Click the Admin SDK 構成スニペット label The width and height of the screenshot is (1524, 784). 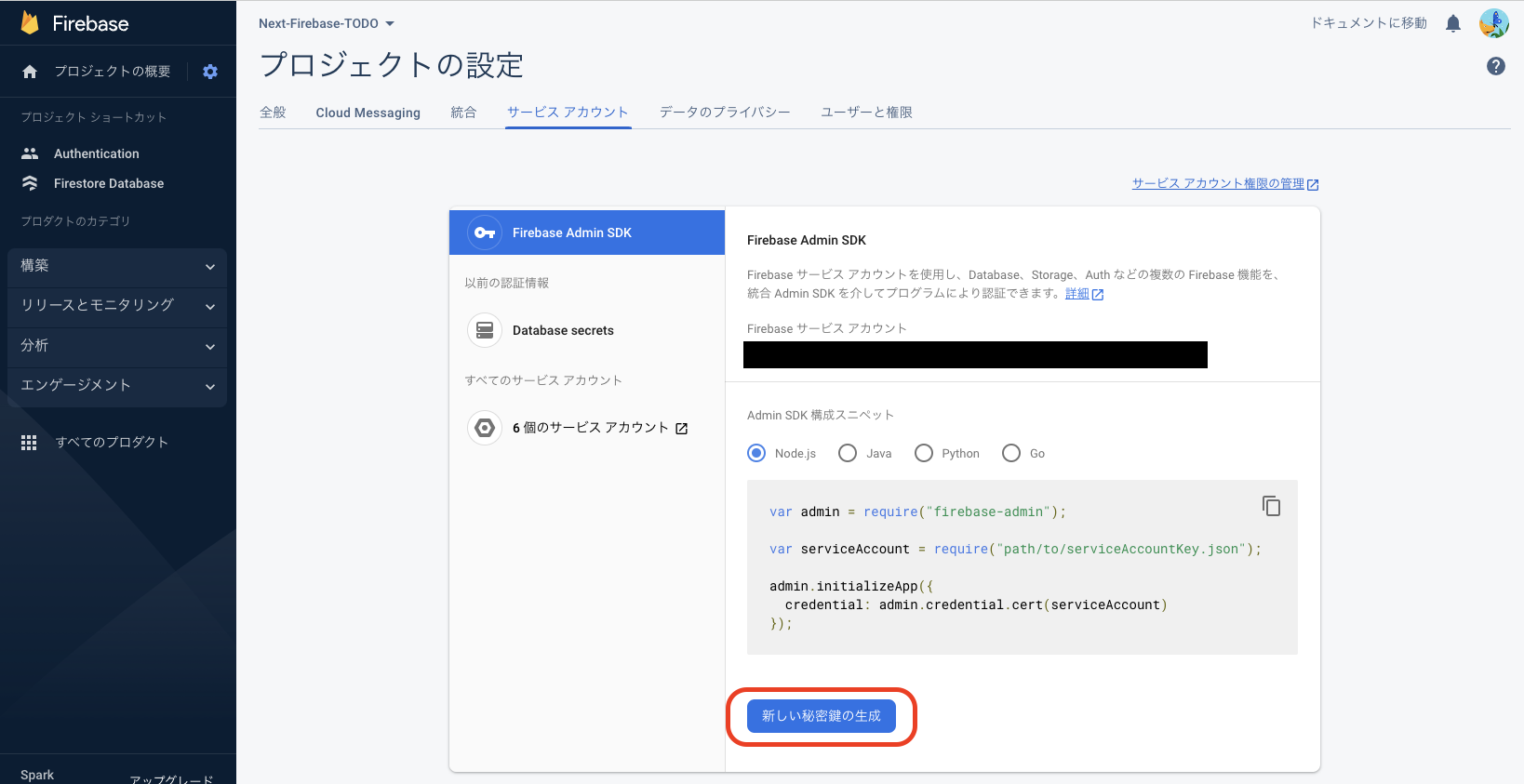click(821, 415)
